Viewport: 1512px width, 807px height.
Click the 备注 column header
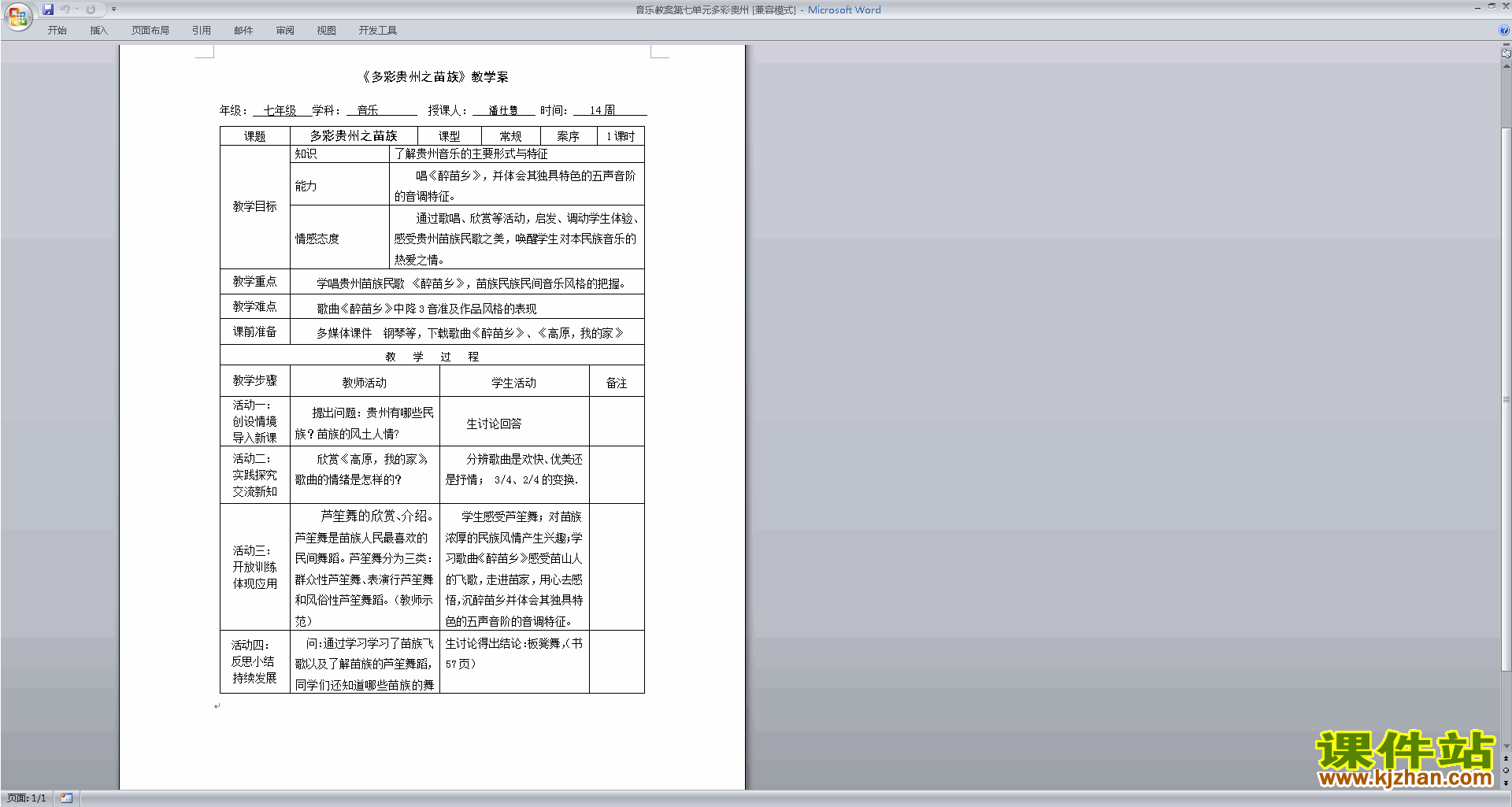[x=617, y=383]
